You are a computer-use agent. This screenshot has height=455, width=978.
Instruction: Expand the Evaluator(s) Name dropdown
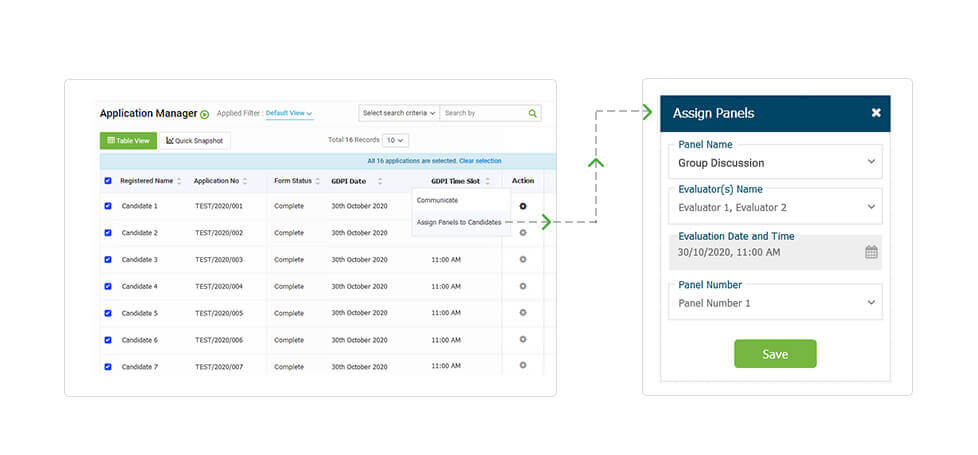(775, 207)
